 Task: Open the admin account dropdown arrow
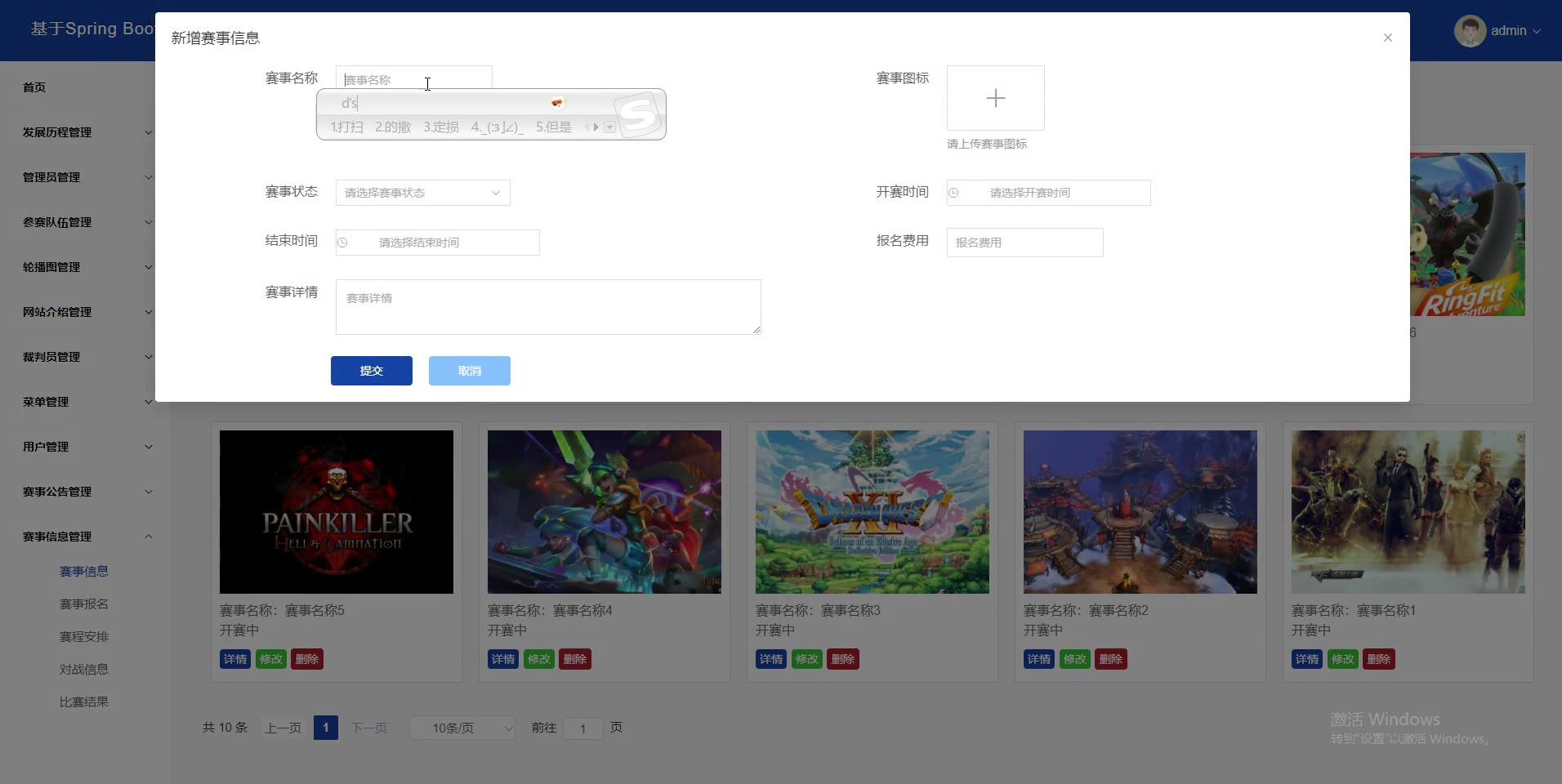point(1537,31)
